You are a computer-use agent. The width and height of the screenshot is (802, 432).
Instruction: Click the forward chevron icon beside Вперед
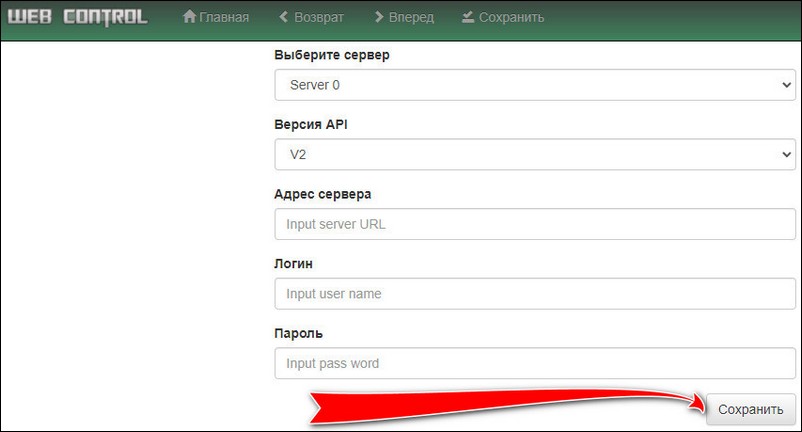pyautogui.click(x=379, y=17)
